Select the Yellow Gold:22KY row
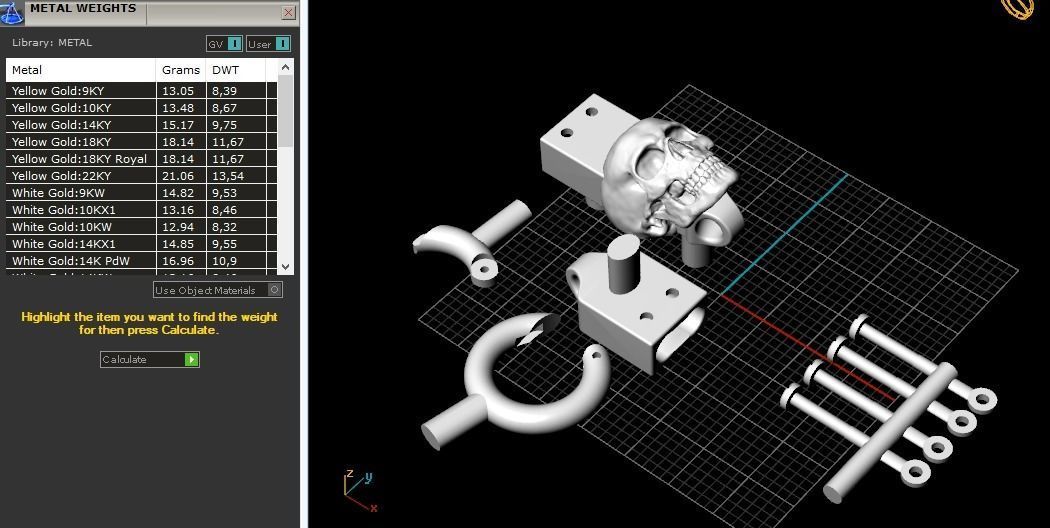1050x528 pixels. 141,176
